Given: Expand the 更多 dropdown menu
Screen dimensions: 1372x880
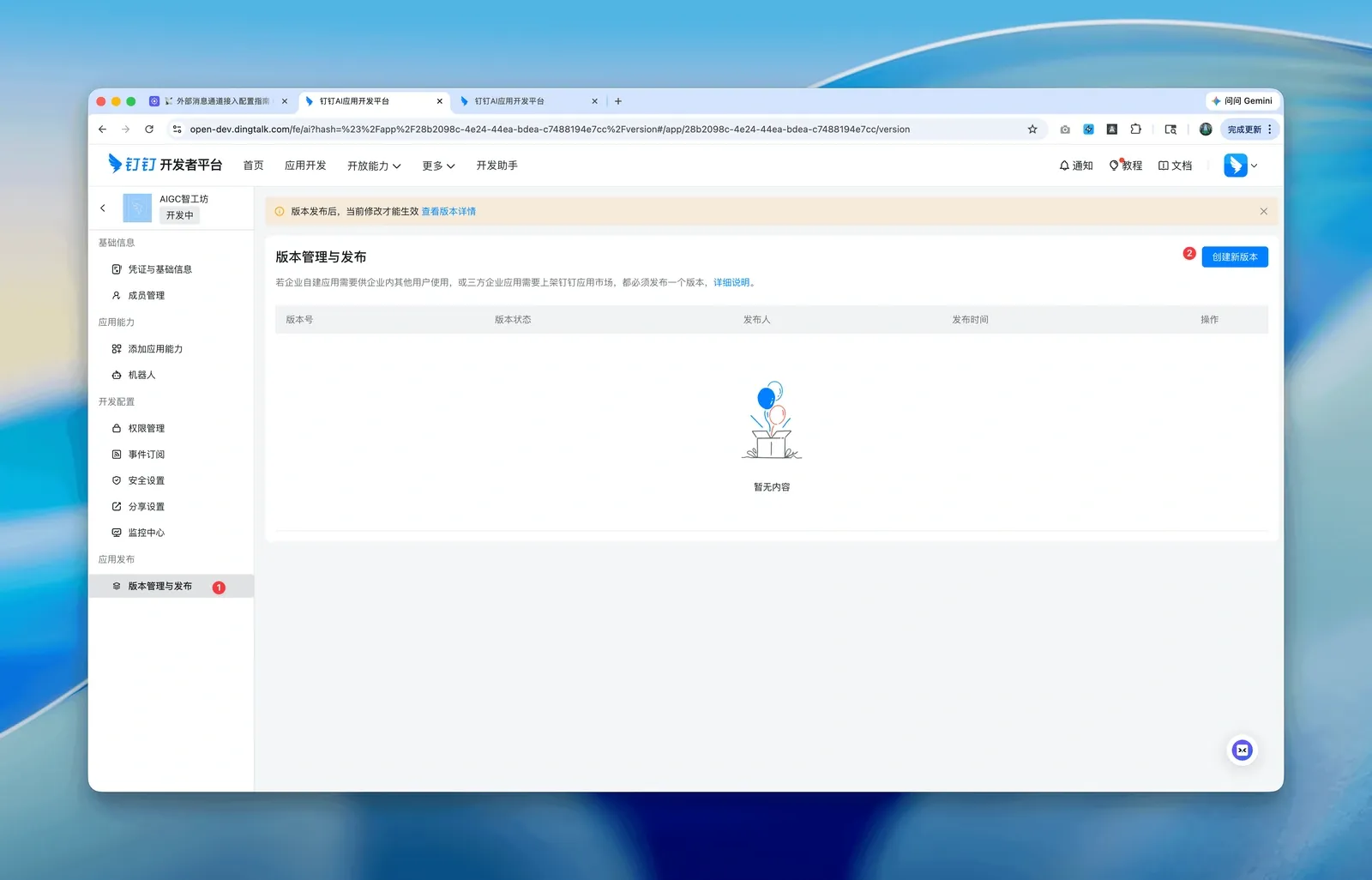Looking at the screenshot, I should [x=438, y=166].
